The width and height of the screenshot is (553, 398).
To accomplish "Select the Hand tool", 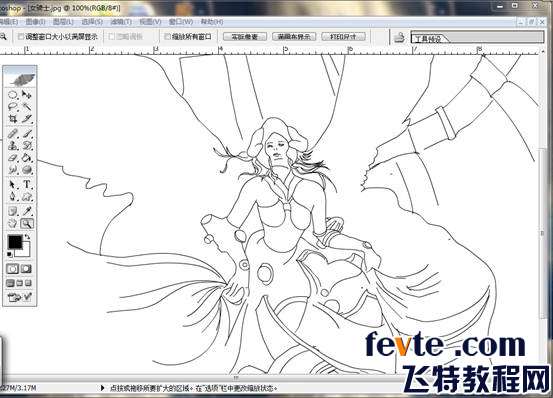I will pyautogui.click(x=13, y=224).
